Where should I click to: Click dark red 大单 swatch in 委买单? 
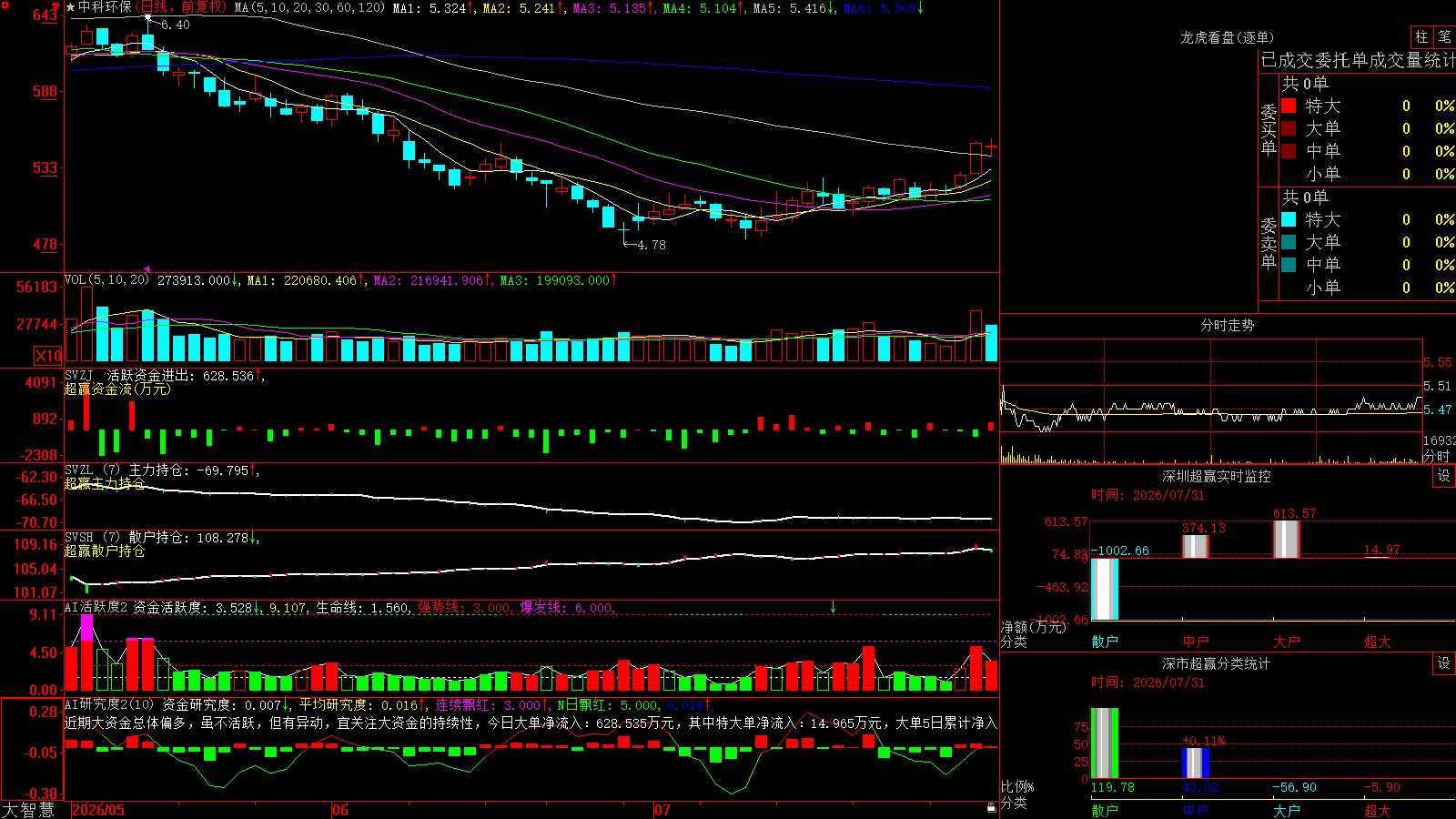coord(1289,128)
